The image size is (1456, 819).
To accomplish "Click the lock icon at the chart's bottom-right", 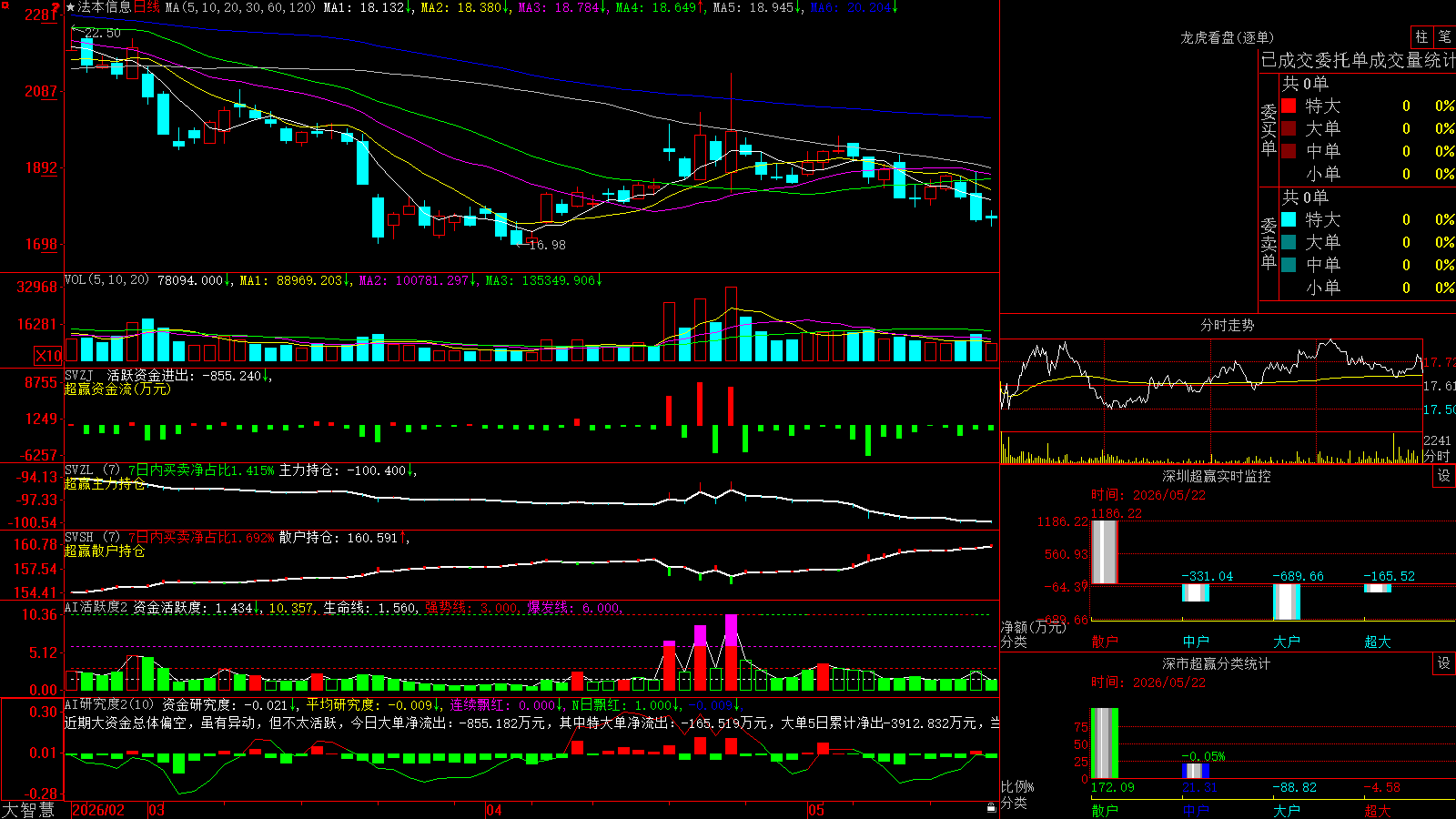I will (x=992, y=808).
